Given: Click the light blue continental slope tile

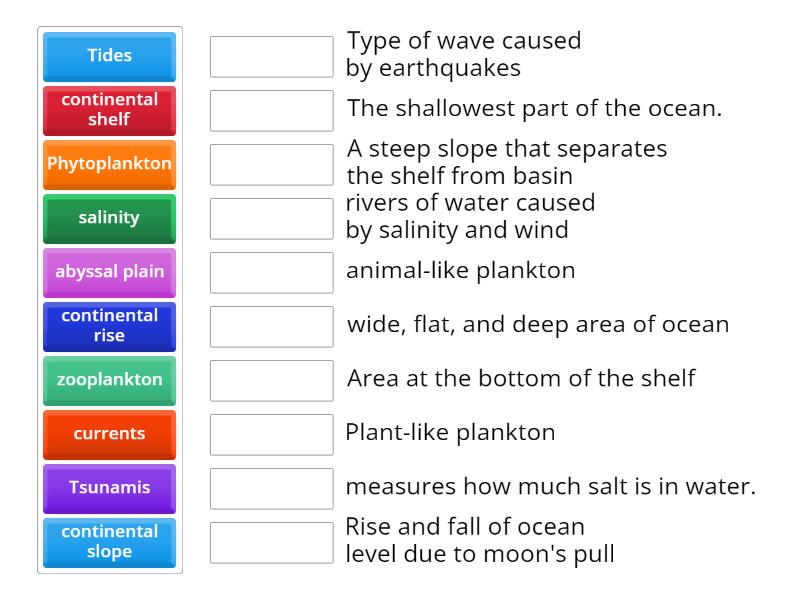Looking at the screenshot, I should [x=108, y=542].
